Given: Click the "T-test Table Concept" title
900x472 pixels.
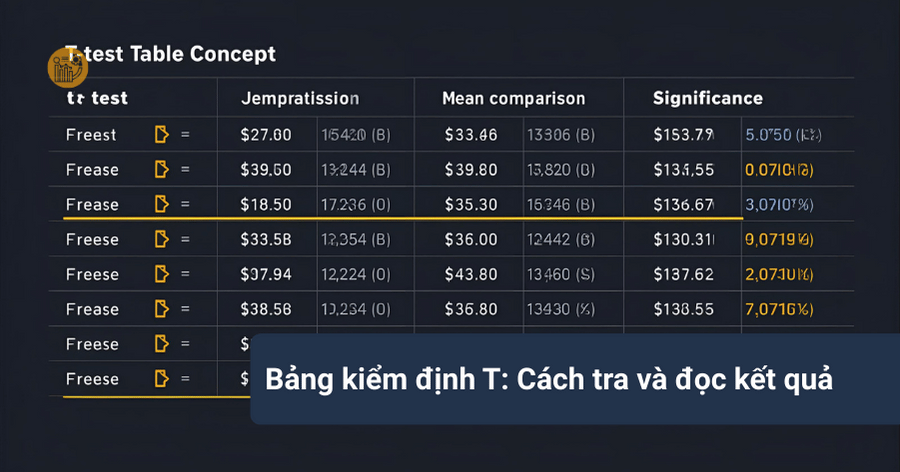Looking at the screenshot, I should coord(170,53).
